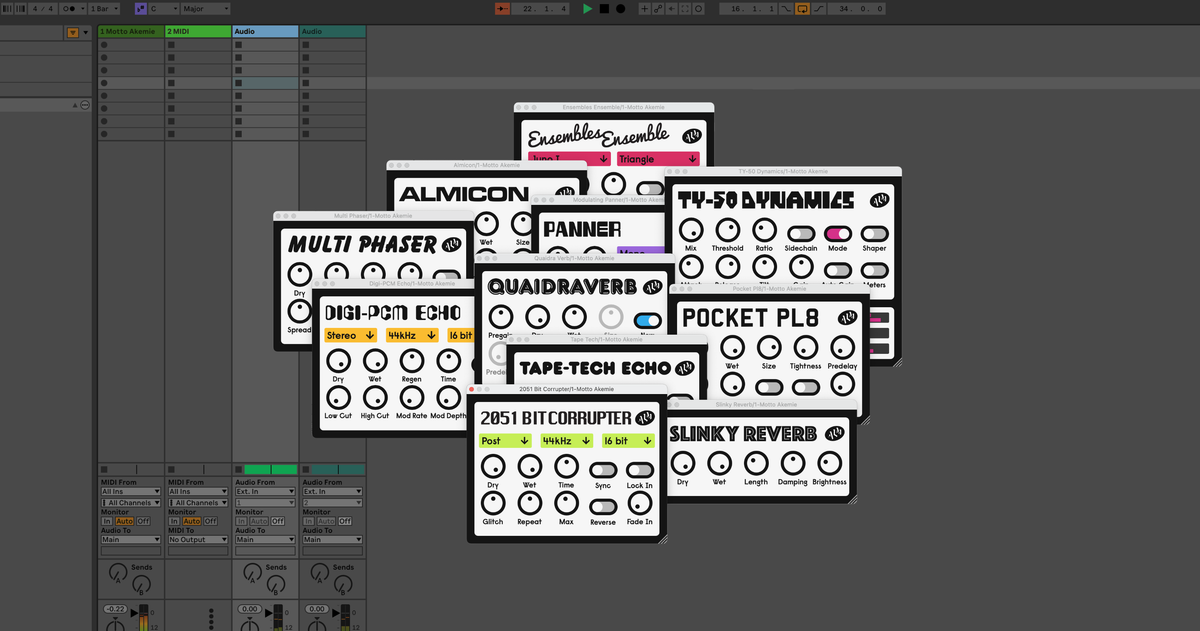Screen dimensions: 1200x631
Task: Activate the Arrangement Record button
Action: (620, 8)
